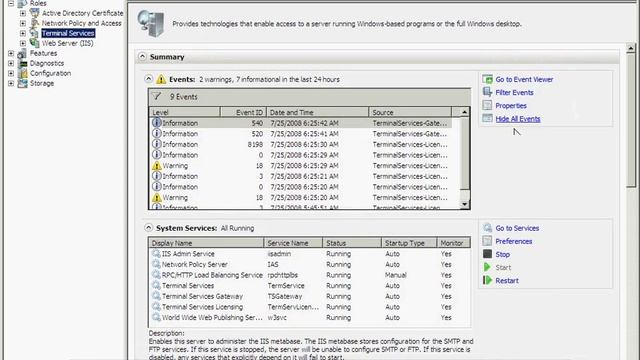The width and height of the screenshot is (640, 360).
Task: Click the Stop service square icon
Action: [487, 254]
